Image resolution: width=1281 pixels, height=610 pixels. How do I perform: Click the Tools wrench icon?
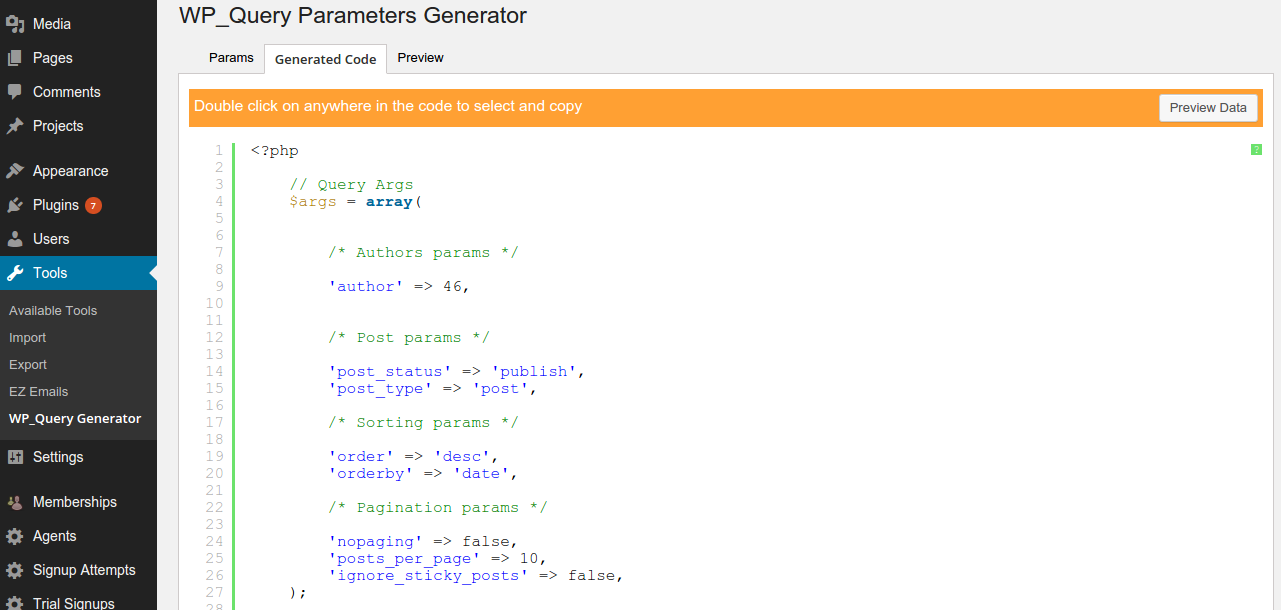point(15,273)
